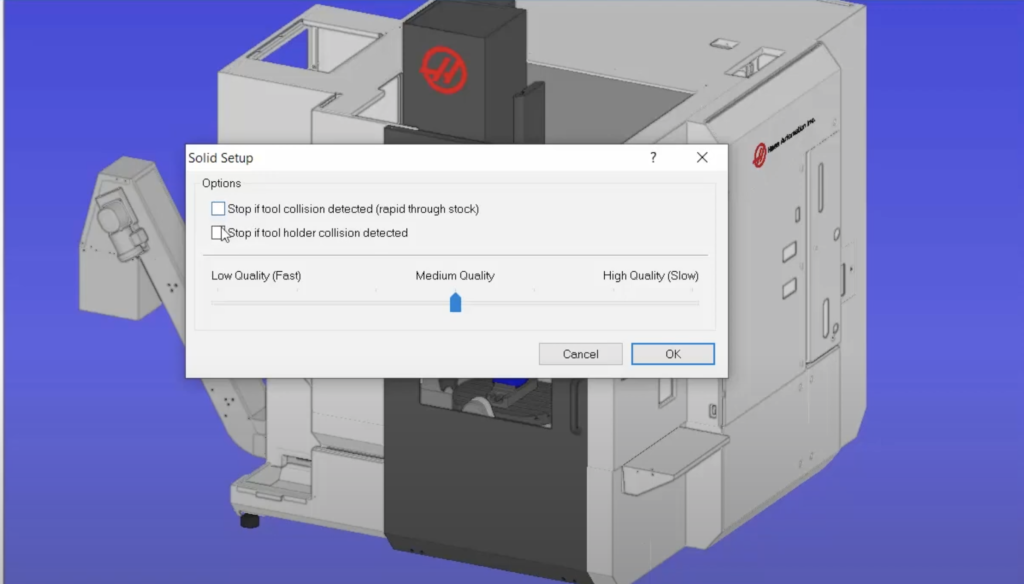Screen dimensions: 1024x584
Task: Enable stop if tool holder collision detected
Action: (x=218, y=233)
